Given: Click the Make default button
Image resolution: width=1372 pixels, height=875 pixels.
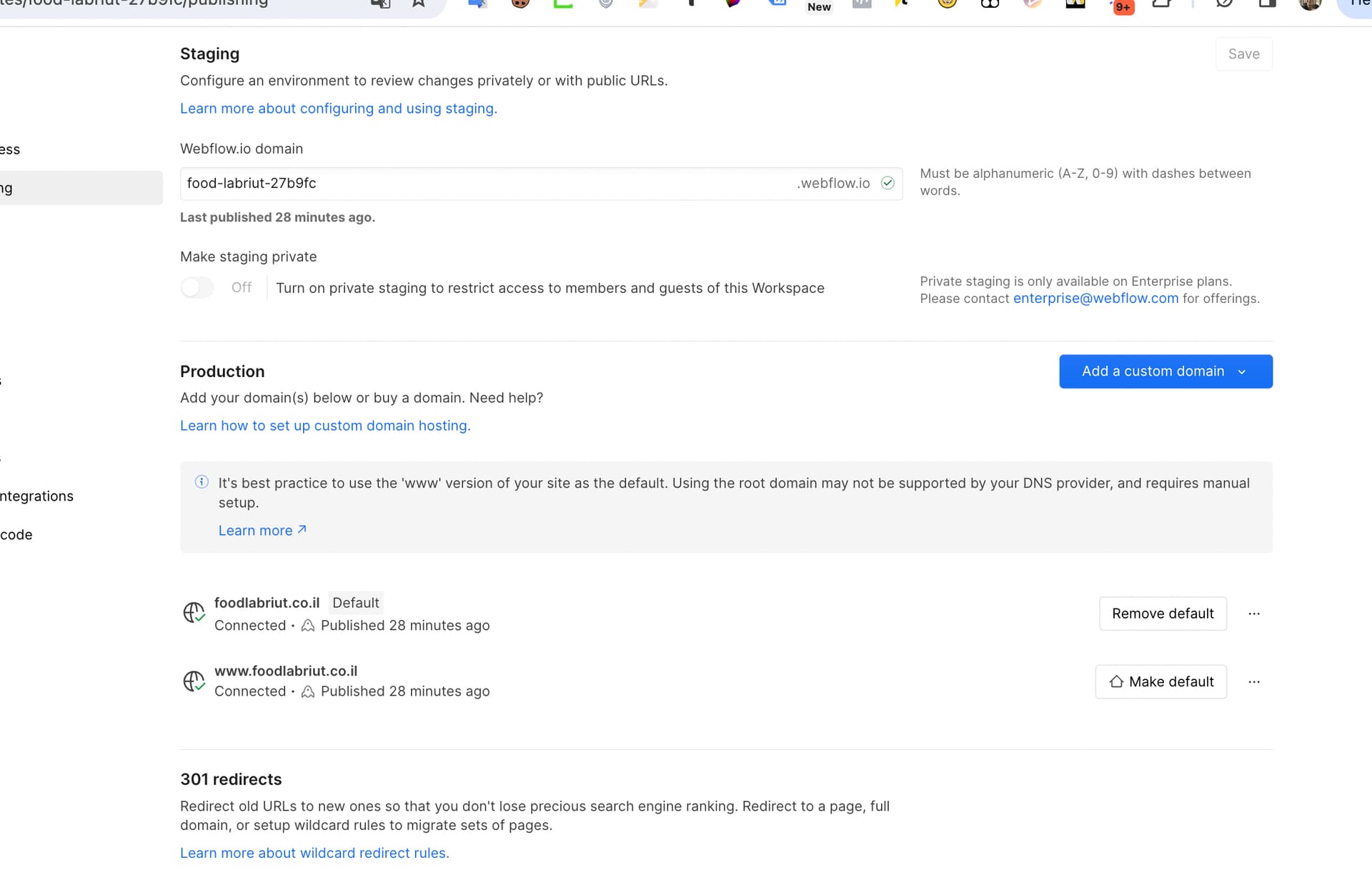Looking at the screenshot, I should click(x=1160, y=682).
